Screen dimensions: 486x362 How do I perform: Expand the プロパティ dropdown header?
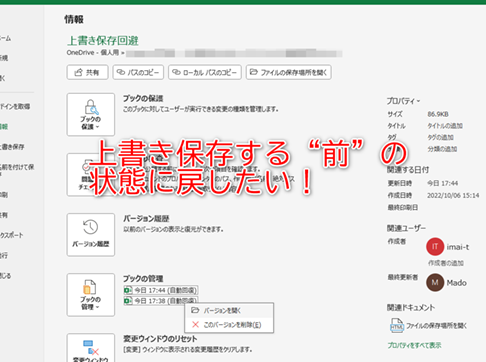click(x=403, y=101)
